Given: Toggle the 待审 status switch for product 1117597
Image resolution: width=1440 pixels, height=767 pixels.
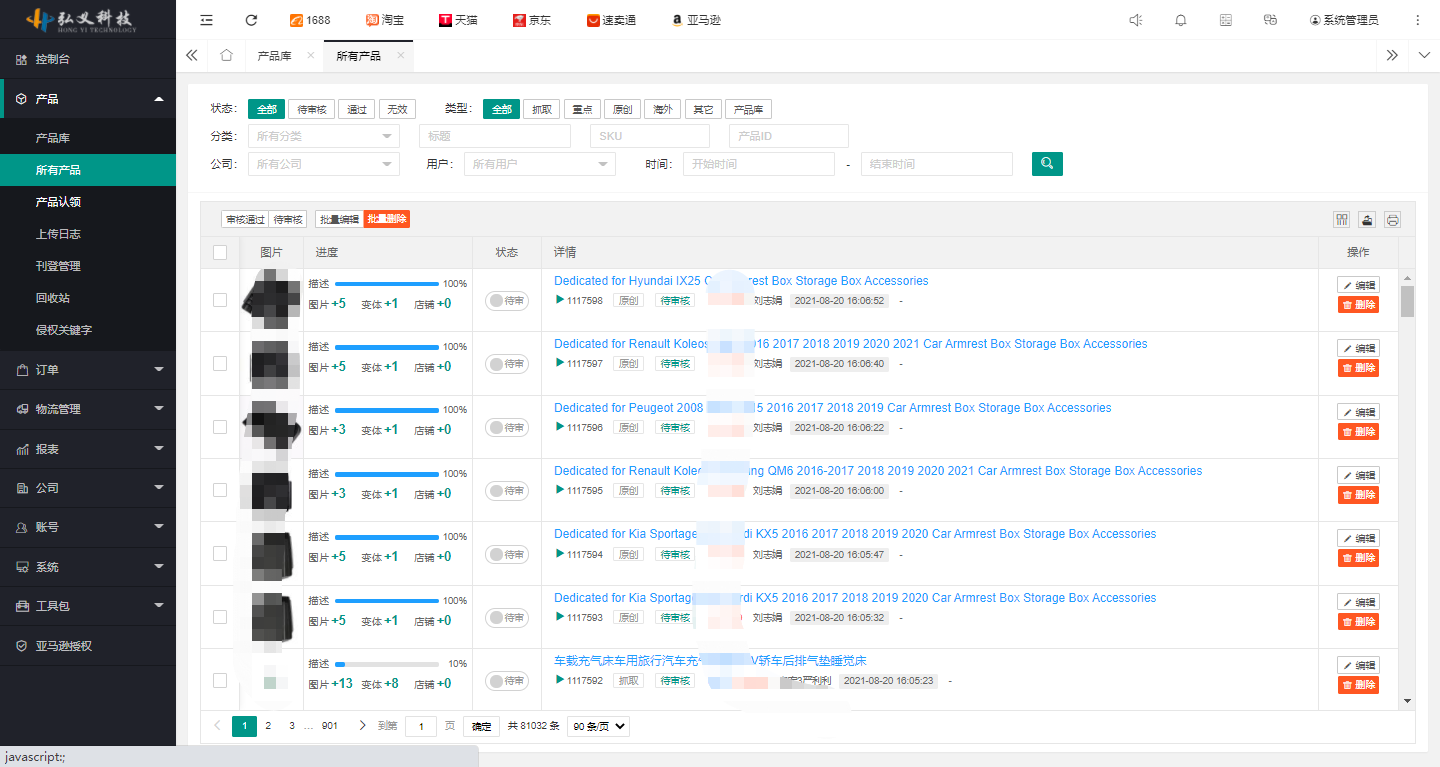Looking at the screenshot, I should [x=507, y=364].
